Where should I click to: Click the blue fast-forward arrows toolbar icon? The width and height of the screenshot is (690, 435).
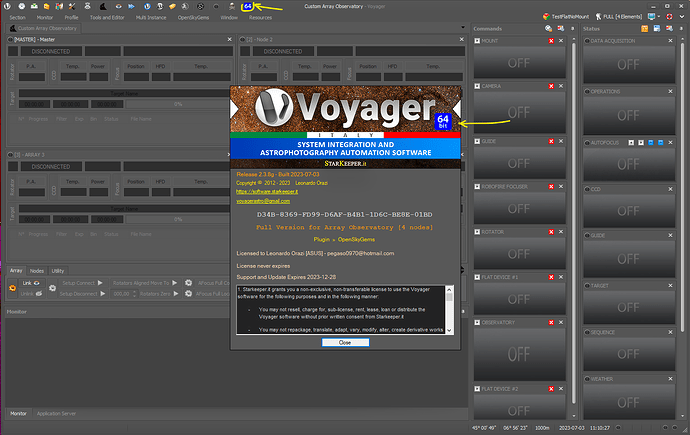[x=131, y=7]
